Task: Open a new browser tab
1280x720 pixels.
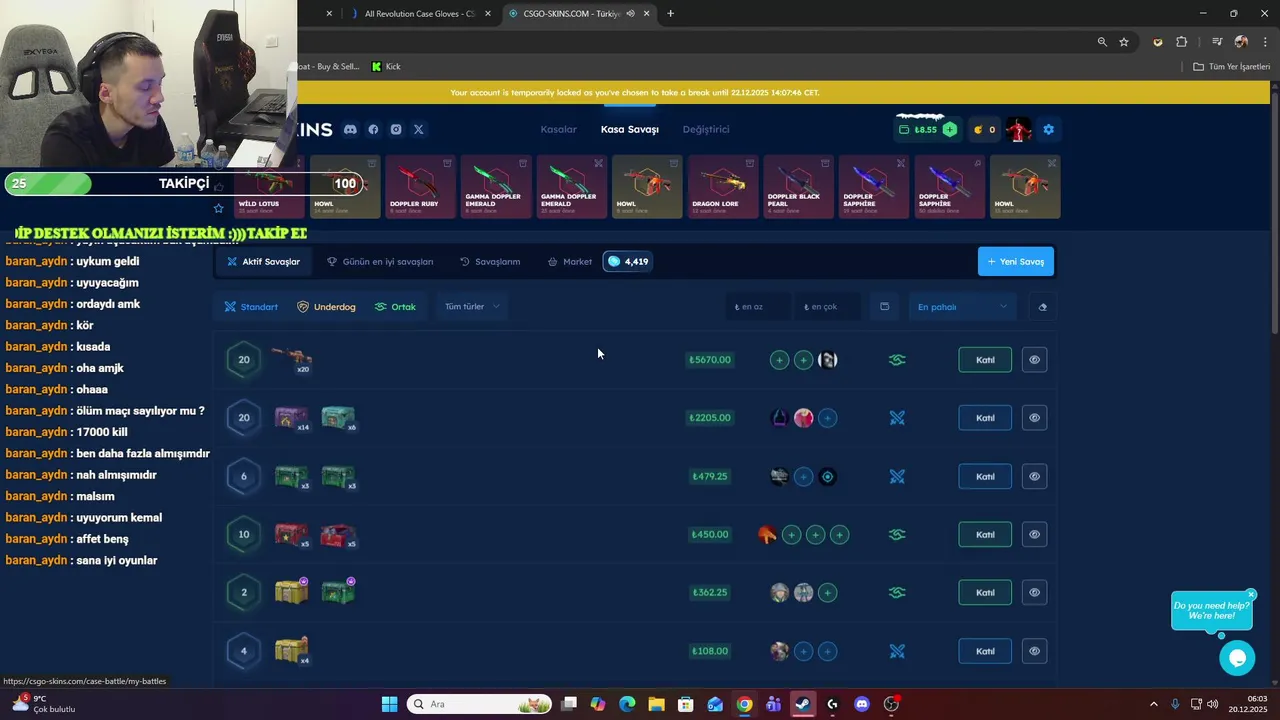Action: click(670, 13)
